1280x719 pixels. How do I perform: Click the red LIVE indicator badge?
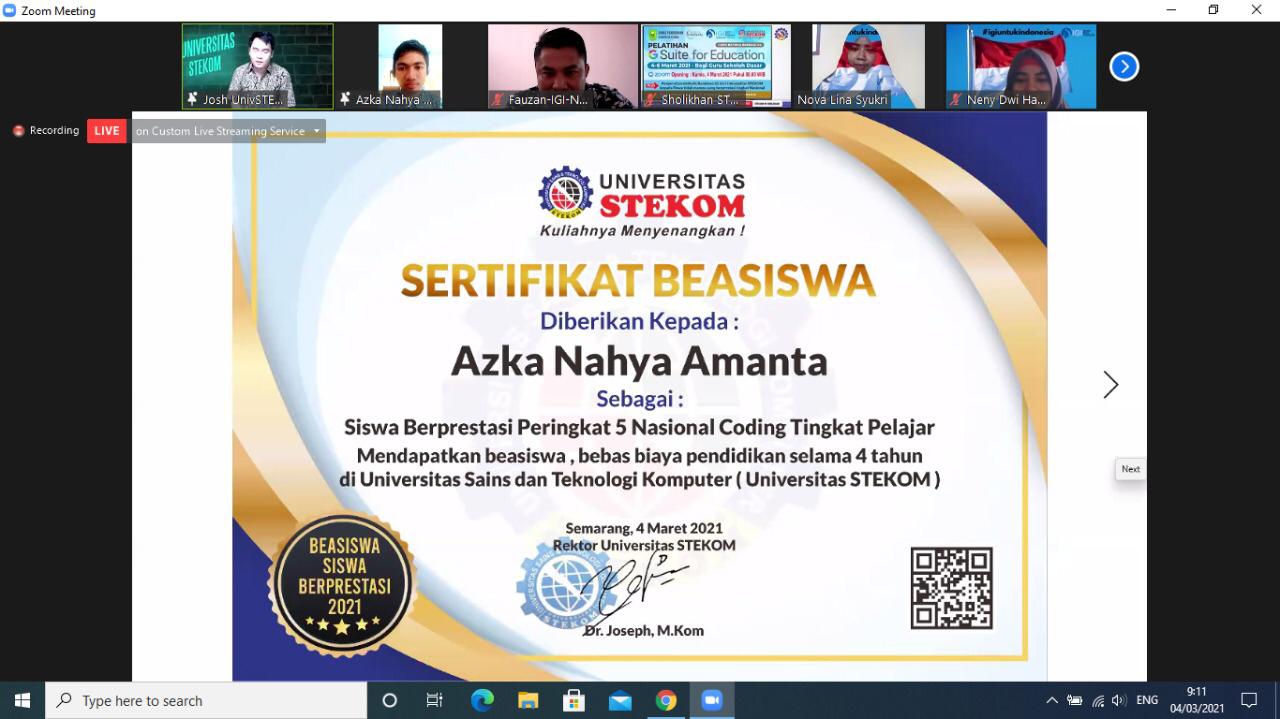(x=107, y=131)
